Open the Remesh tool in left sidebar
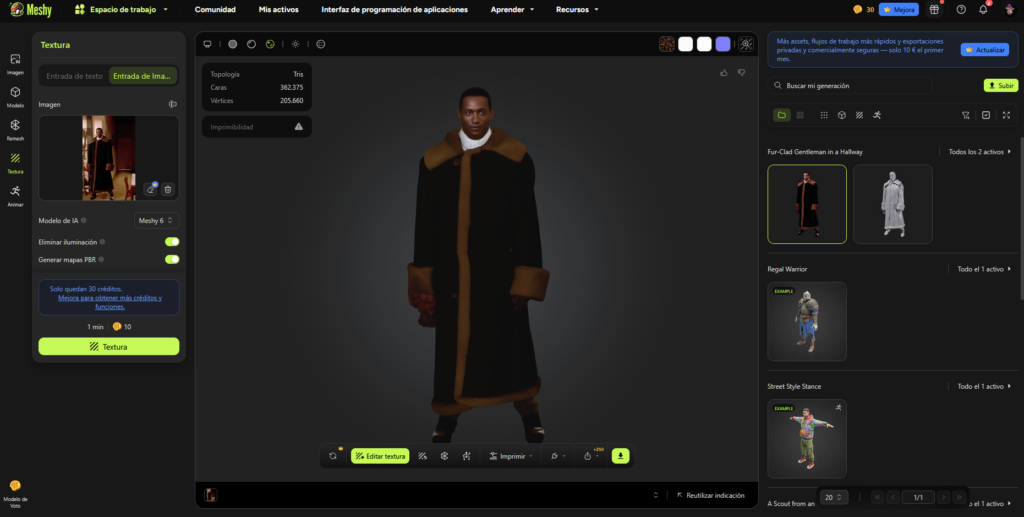The width and height of the screenshot is (1024, 517). point(15,129)
